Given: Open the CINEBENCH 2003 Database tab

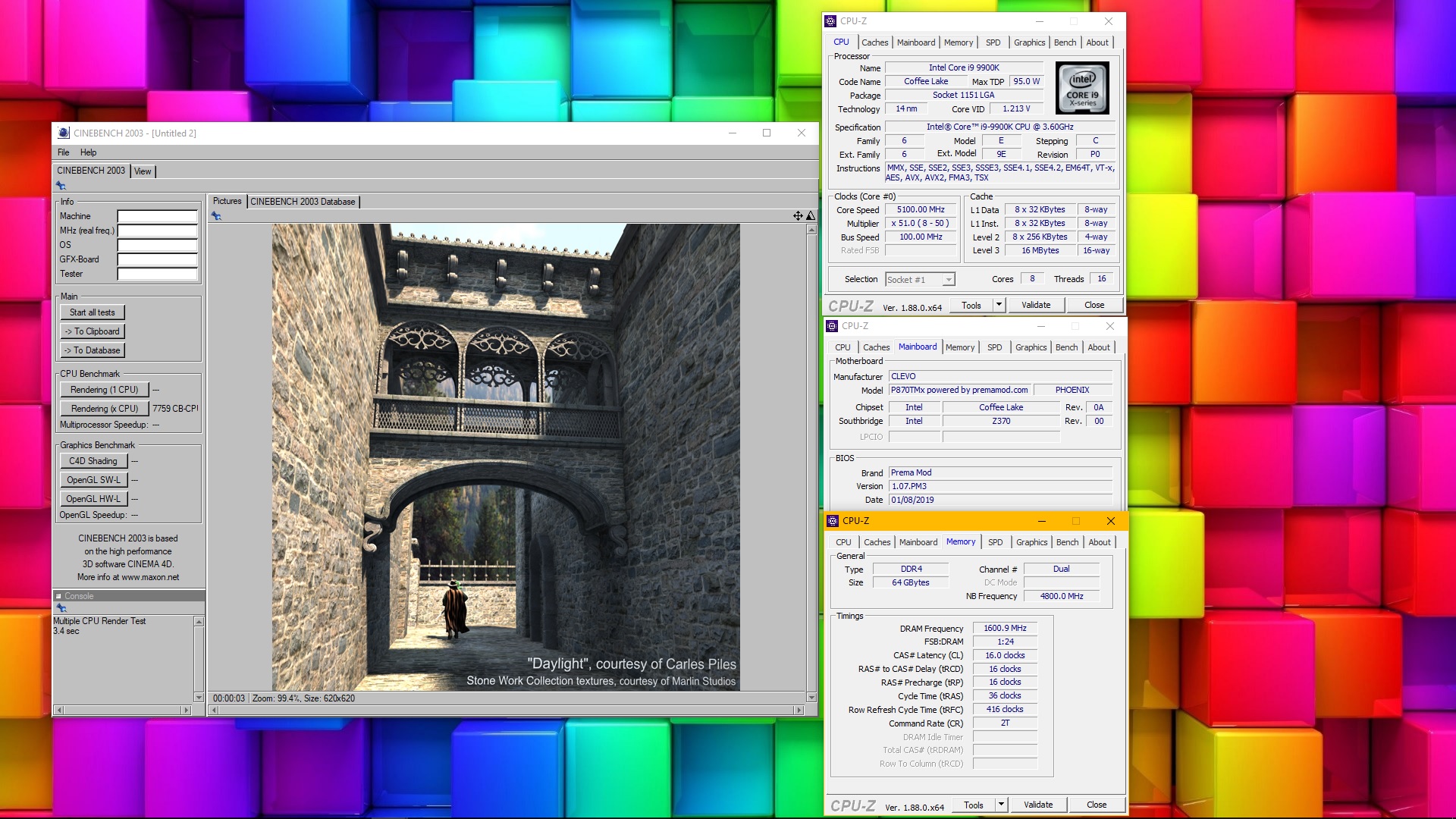Looking at the screenshot, I should coord(303,202).
